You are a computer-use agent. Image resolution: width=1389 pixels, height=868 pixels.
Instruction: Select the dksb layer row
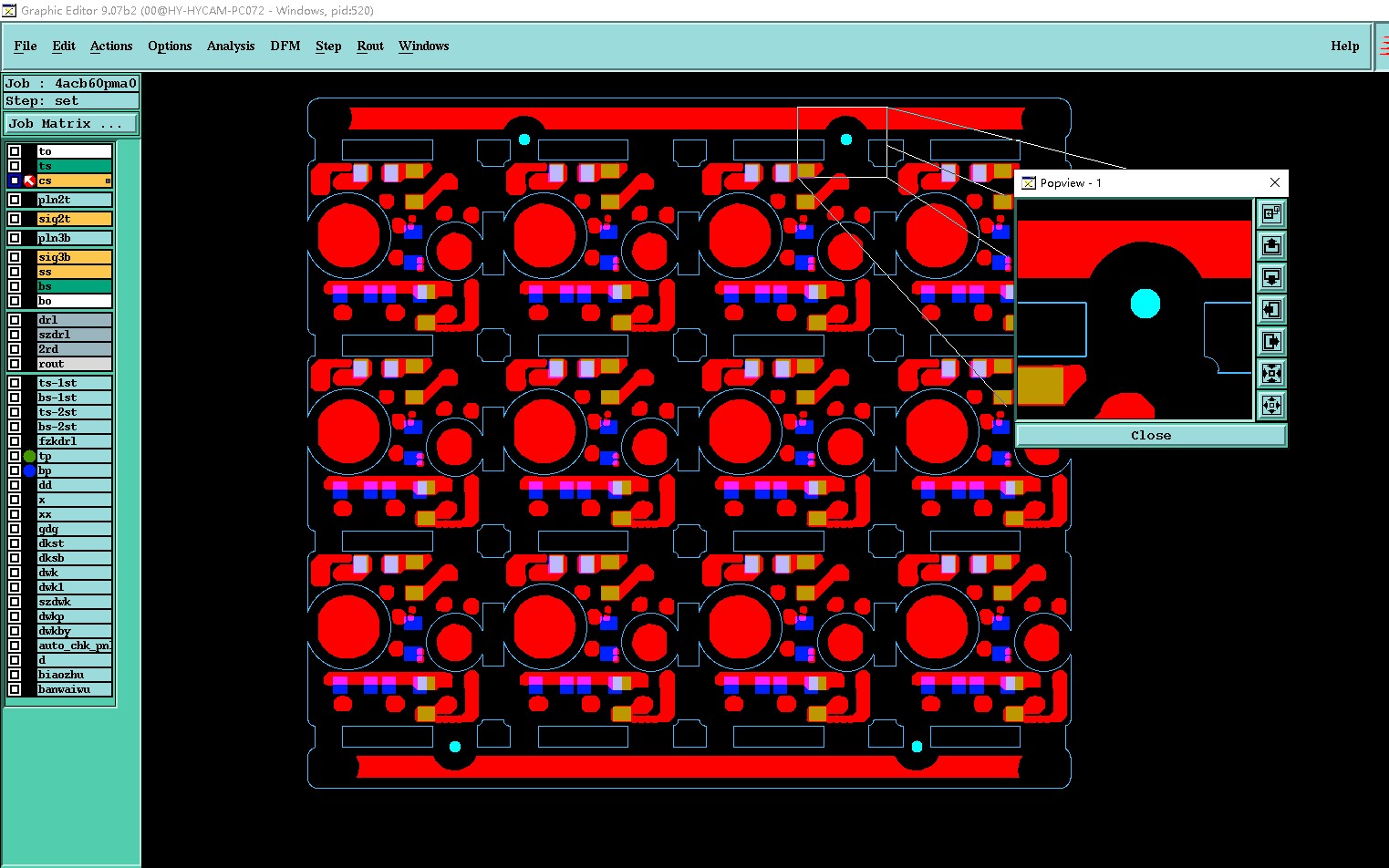74,558
